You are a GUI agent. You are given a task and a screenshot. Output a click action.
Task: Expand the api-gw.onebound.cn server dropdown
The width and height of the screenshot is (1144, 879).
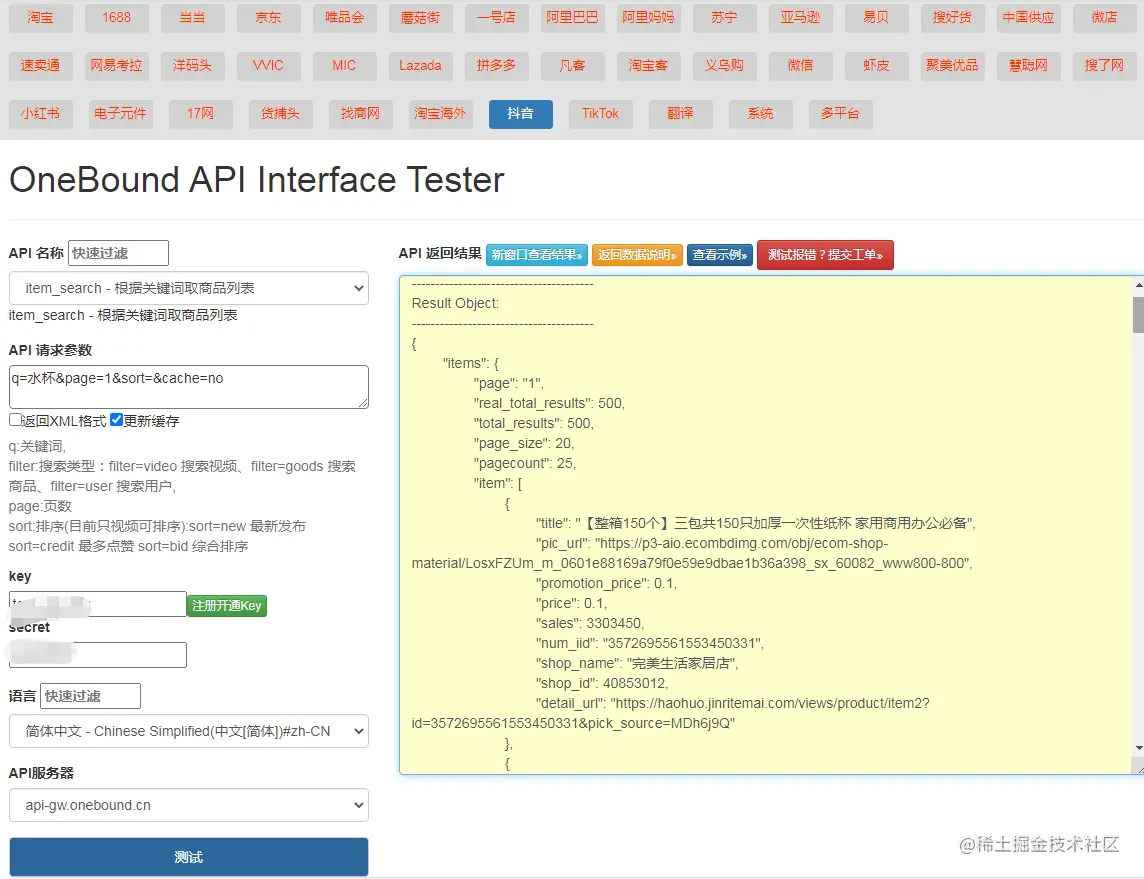point(189,805)
